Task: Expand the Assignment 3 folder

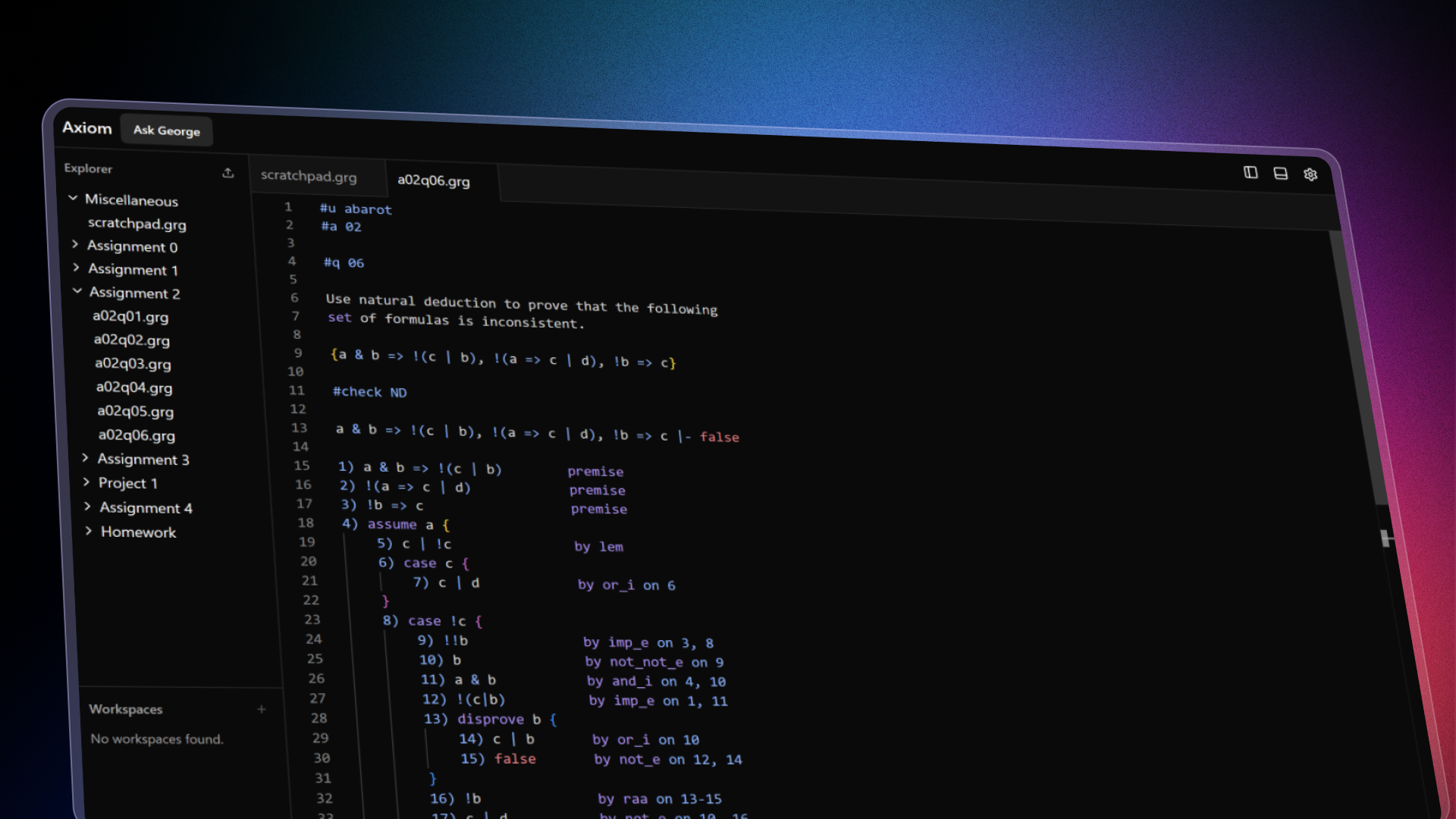Action: tap(143, 460)
